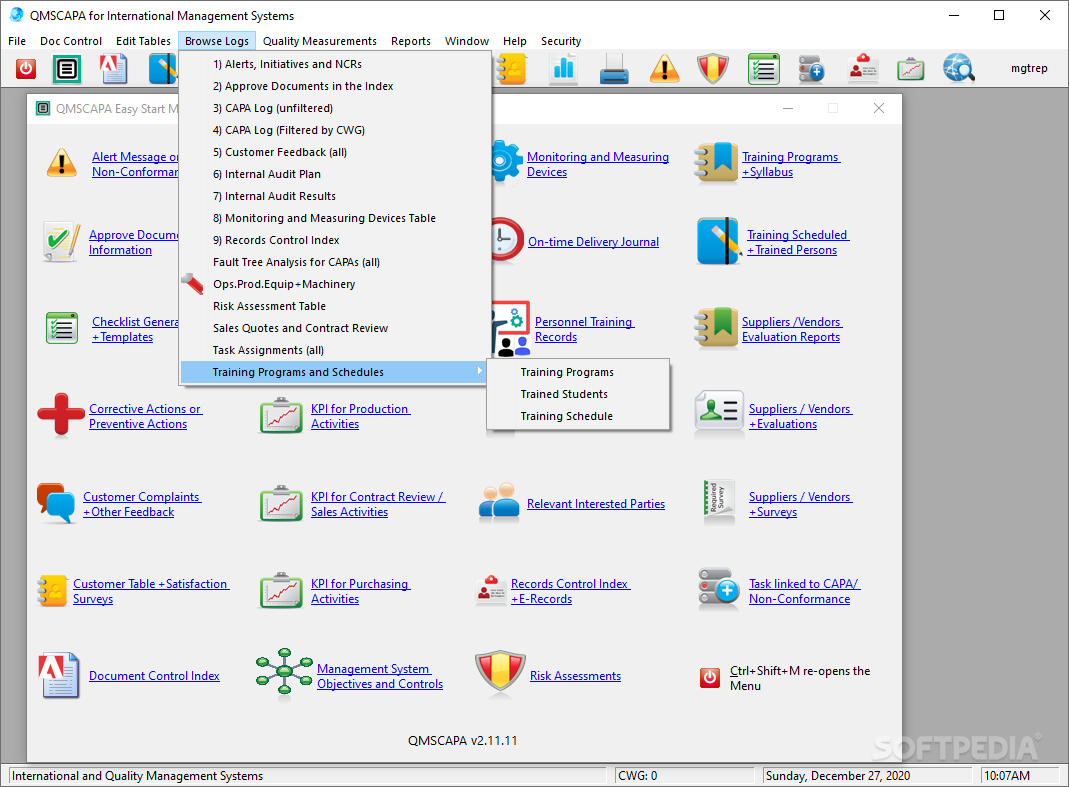Click the printer toolbar icon
Screen dimensions: 1069x787
[x=614, y=69]
